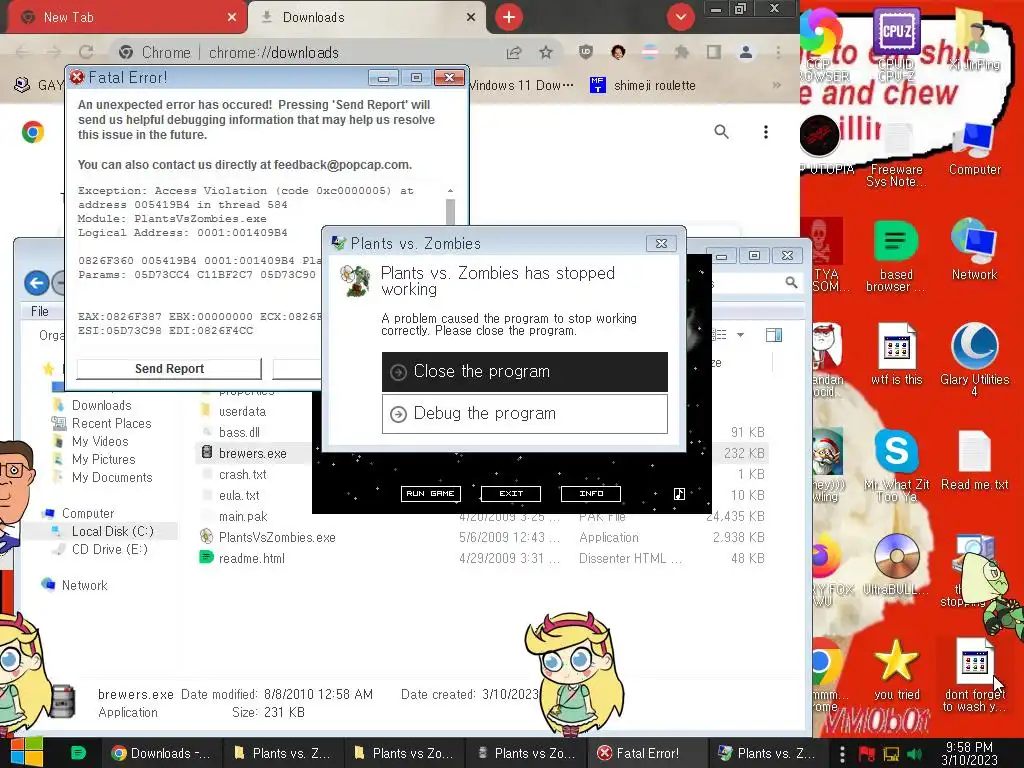
Task: Open the 'you tried' star desktop icon
Action: click(896, 669)
